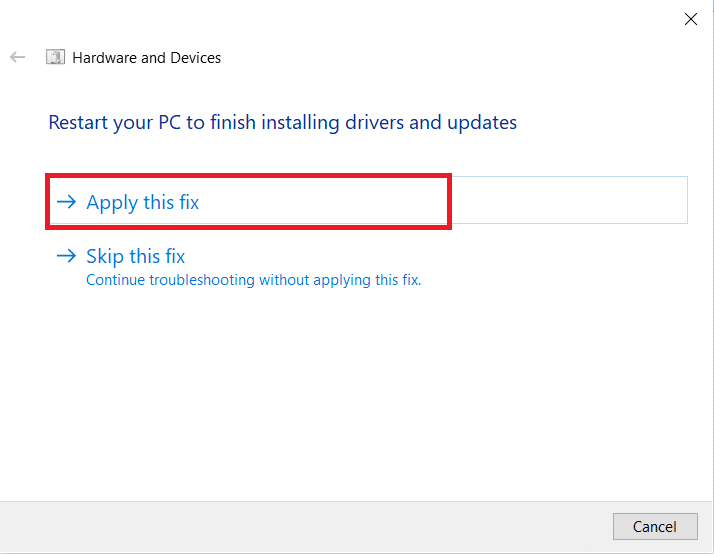Close the troubleshooter with the X icon
The height and width of the screenshot is (554, 714).
coord(690,18)
